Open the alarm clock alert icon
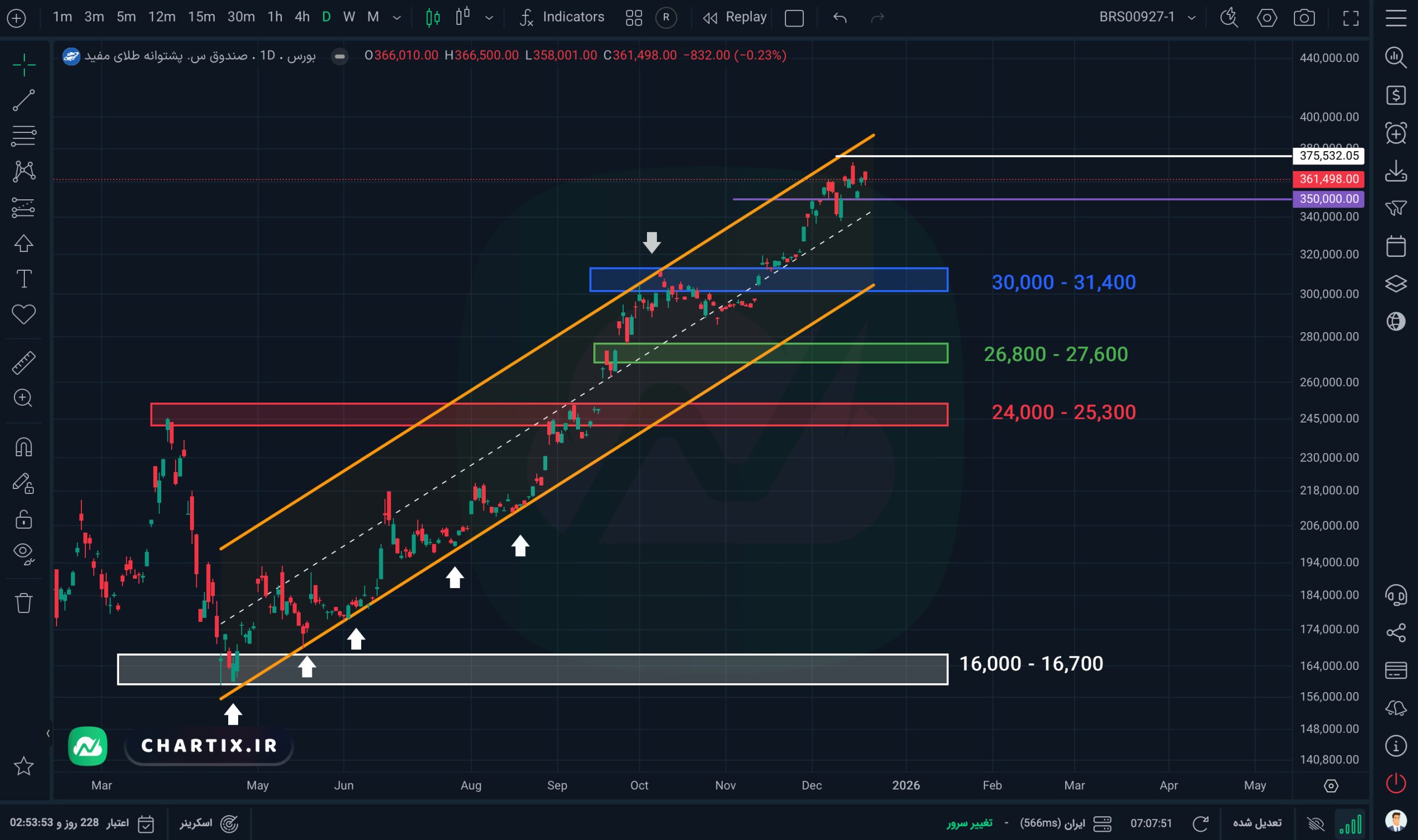 pyautogui.click(x=1395, y=133)
